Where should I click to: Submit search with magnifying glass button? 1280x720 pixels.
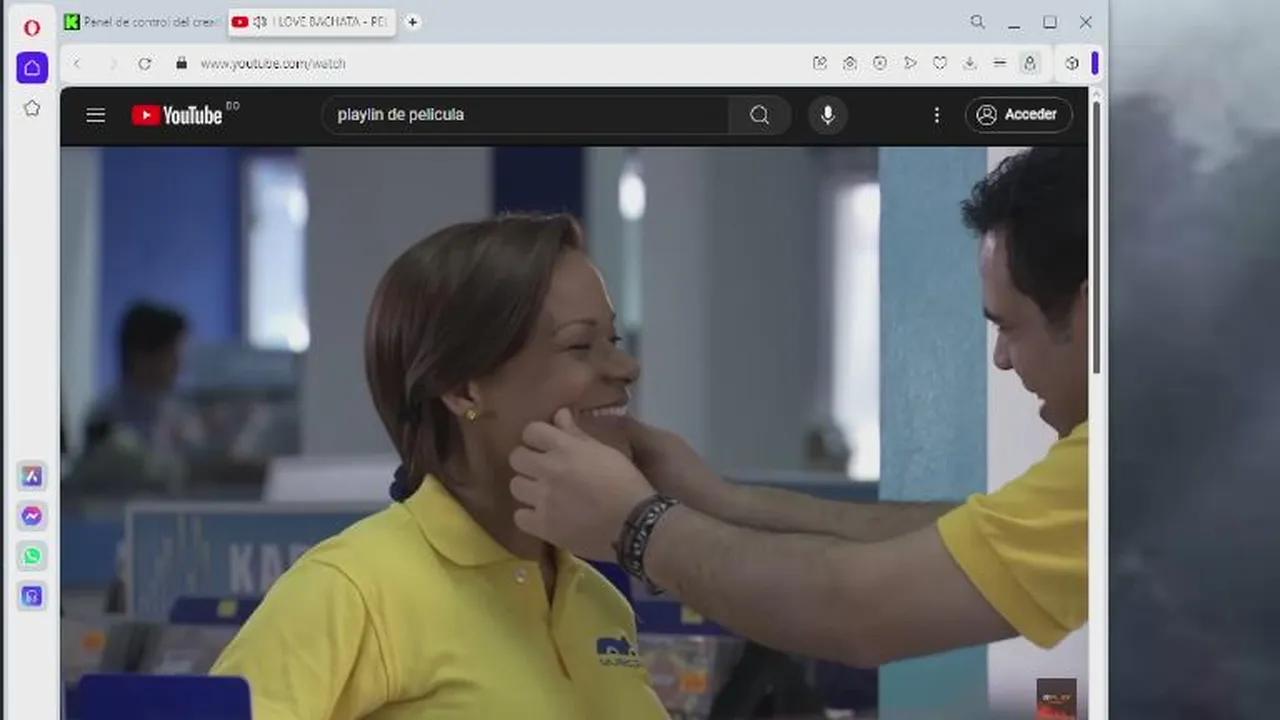click(x=760, y=115)
